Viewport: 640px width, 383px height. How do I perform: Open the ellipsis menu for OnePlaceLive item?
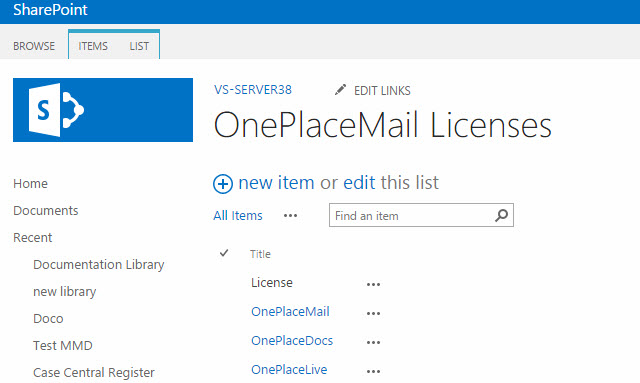373,371
